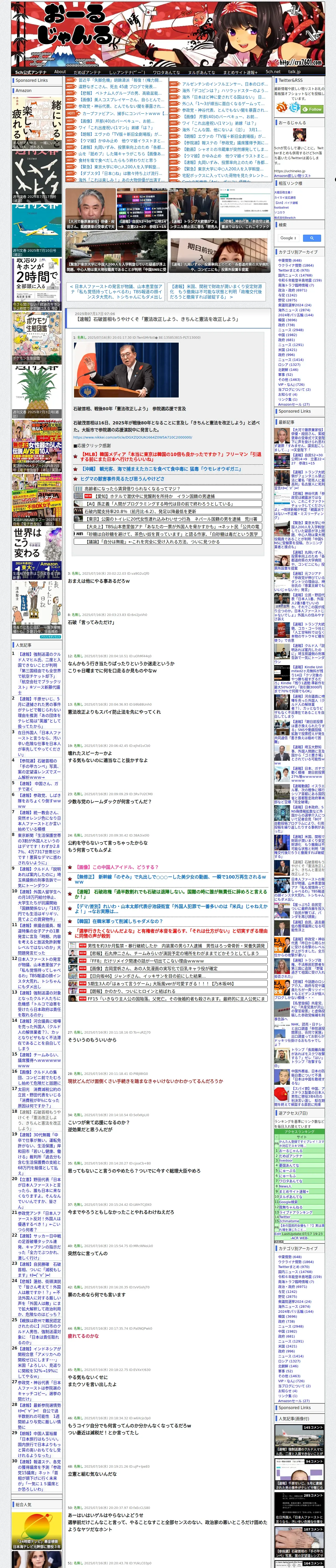Open the 5ch.net nav link

click(273, 72)
